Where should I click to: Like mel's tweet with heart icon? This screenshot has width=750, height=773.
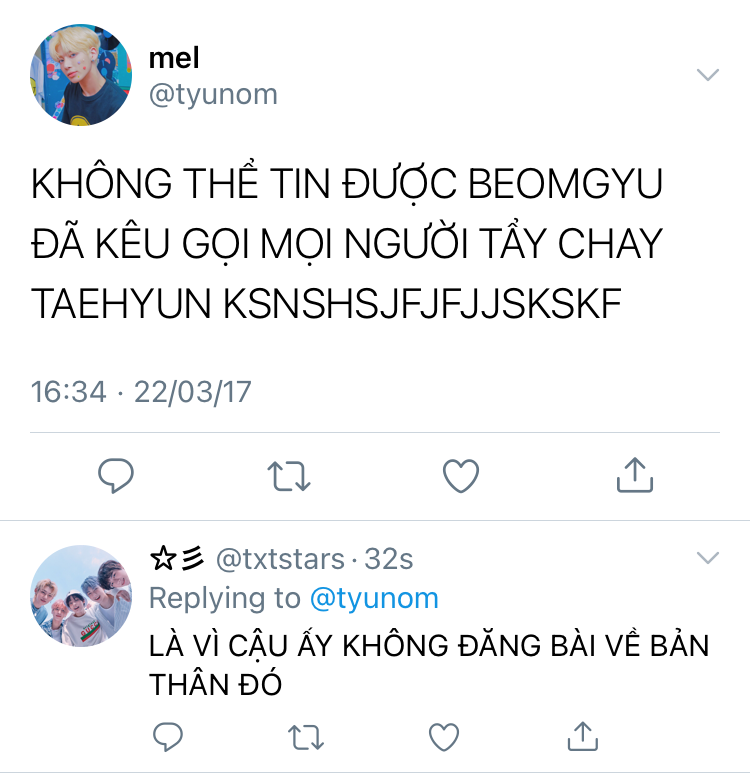pos(461,476)
